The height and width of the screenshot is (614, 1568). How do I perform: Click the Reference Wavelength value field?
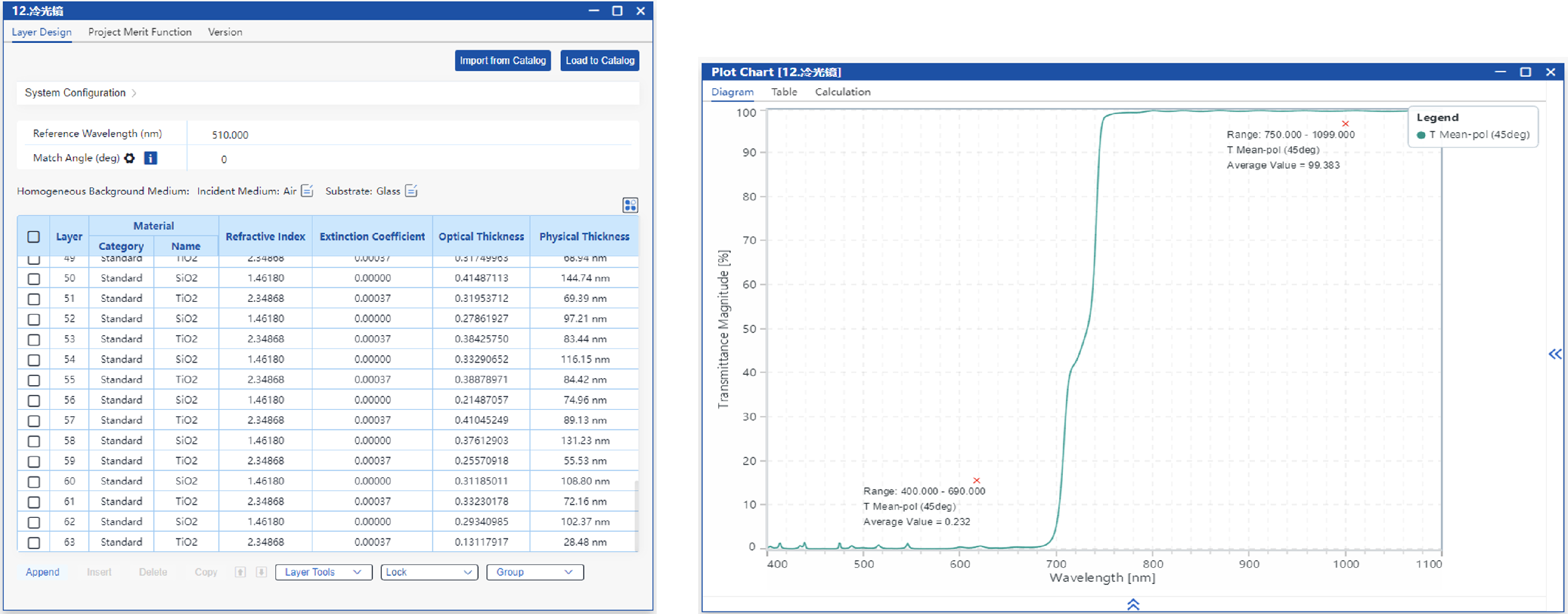[x=230, y=135]
